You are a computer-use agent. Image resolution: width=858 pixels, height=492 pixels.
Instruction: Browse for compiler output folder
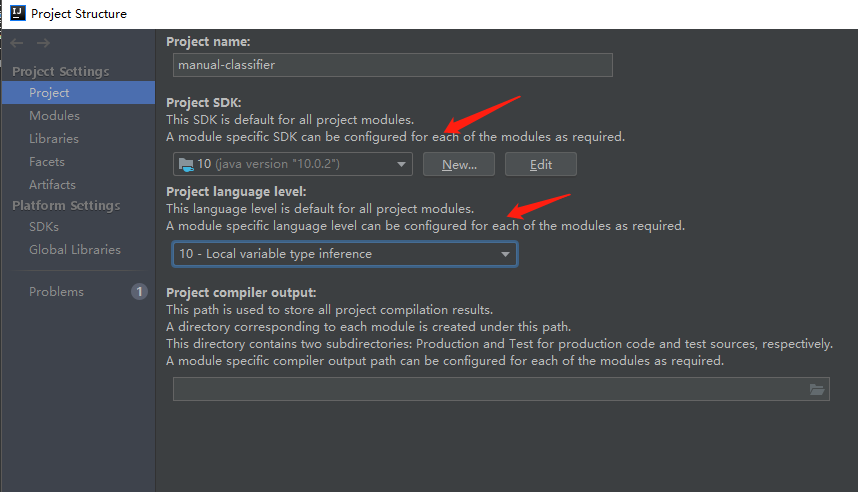coord(816,389)
